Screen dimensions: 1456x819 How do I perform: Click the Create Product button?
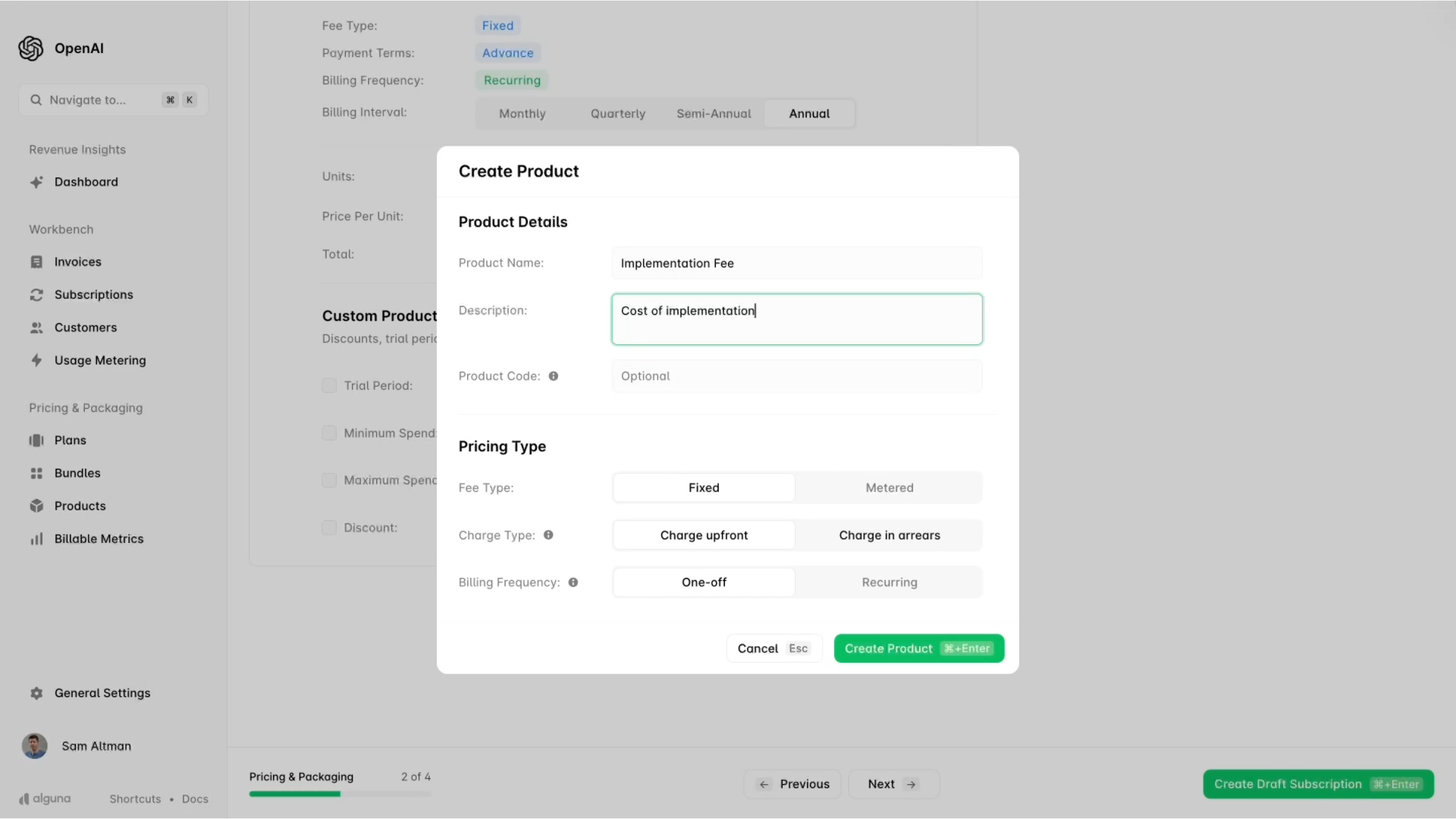918,648
